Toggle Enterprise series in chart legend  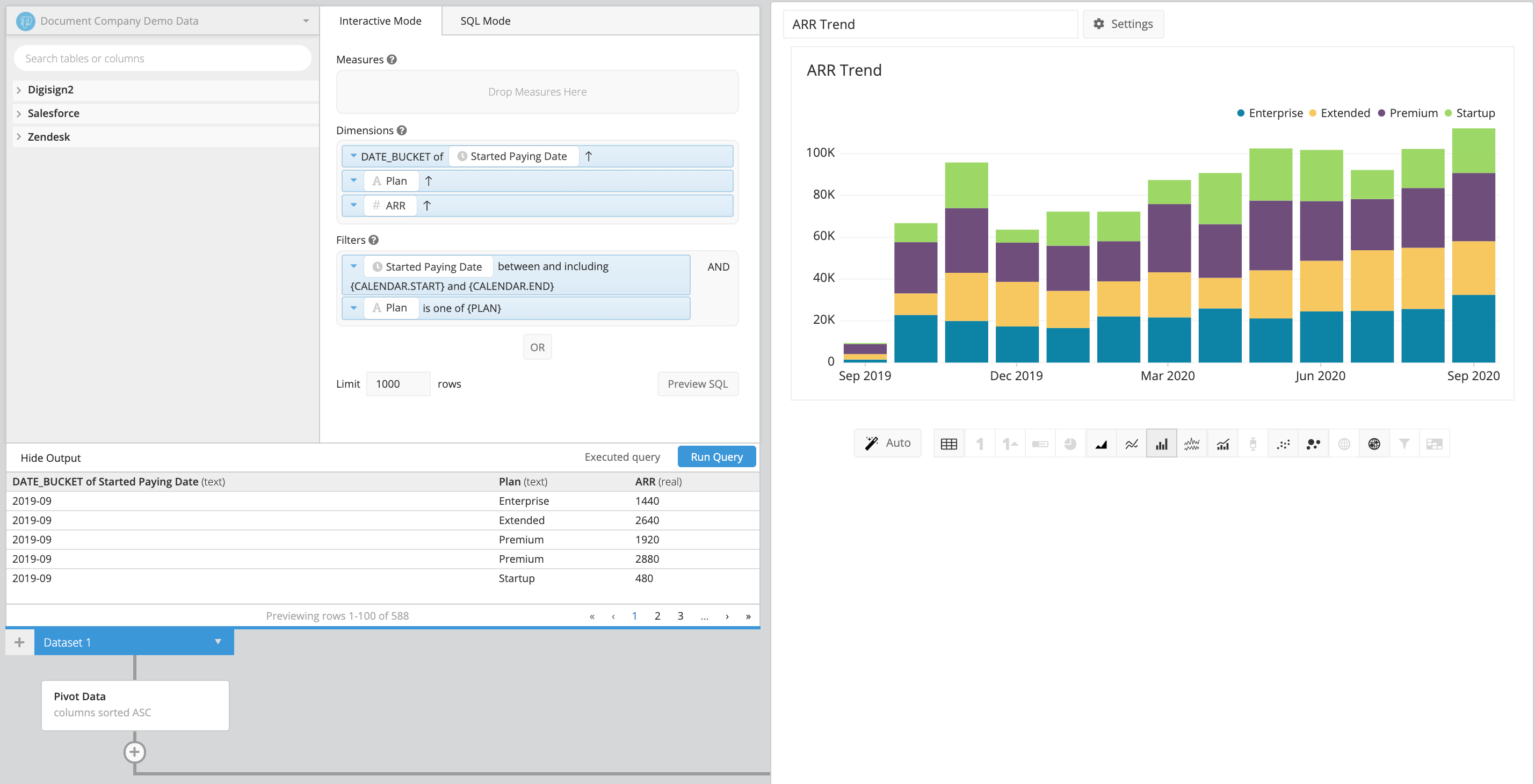click(1270, 113)
